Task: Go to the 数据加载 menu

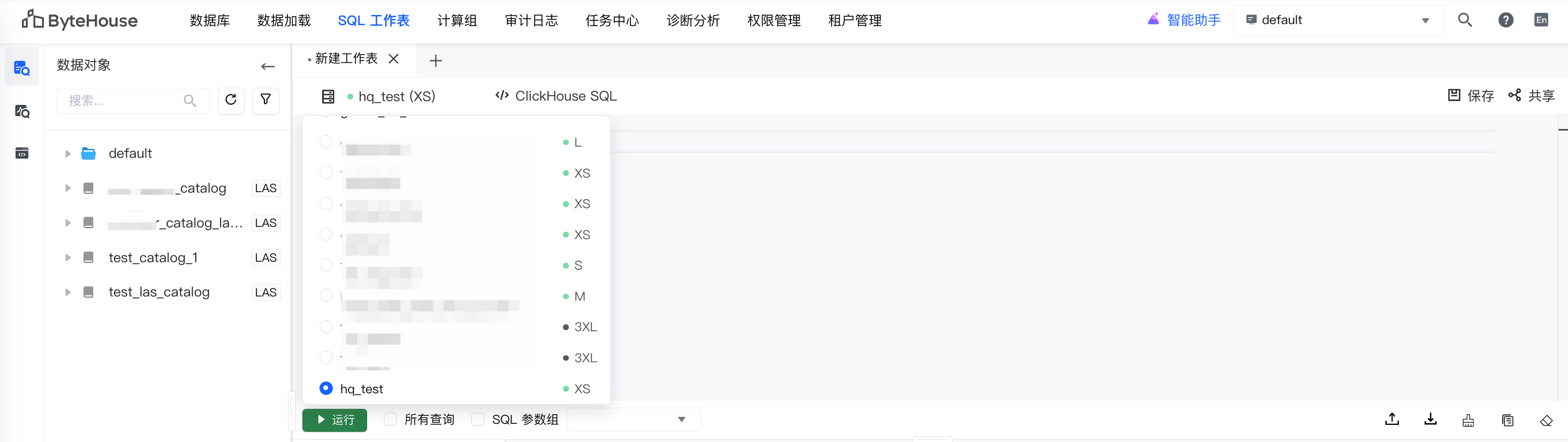Action: (x=284, y=21)
